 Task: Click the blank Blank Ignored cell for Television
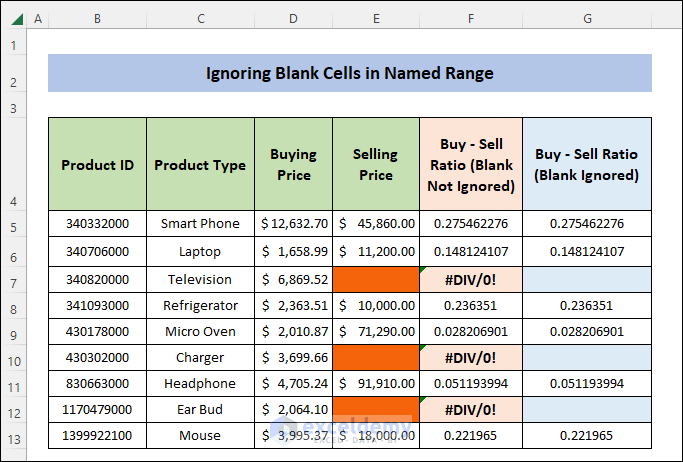tap(587, 280)
